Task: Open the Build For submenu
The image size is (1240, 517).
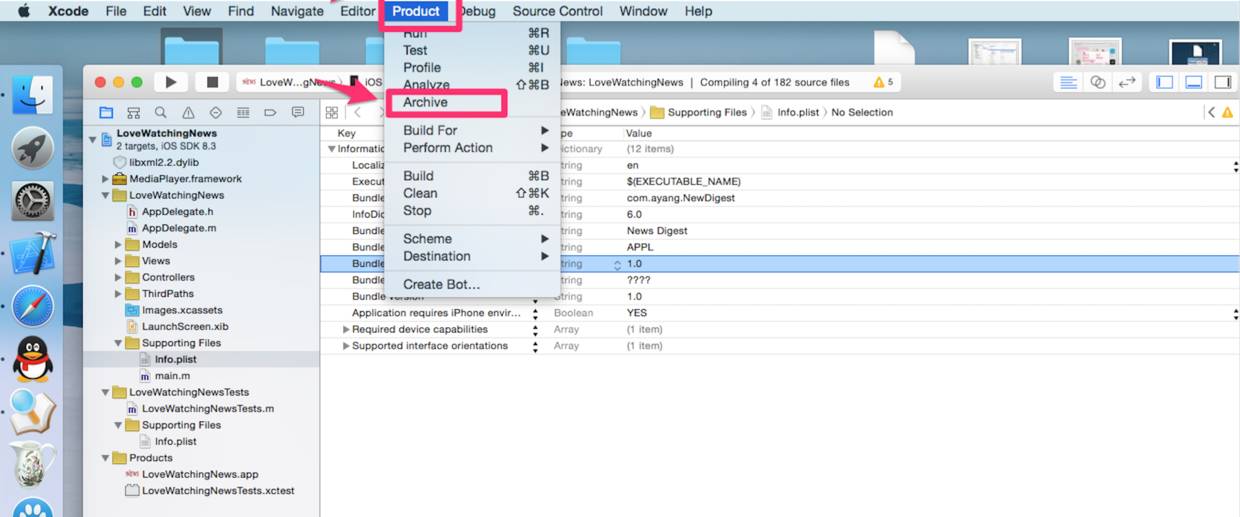Action: pos(472,130)
